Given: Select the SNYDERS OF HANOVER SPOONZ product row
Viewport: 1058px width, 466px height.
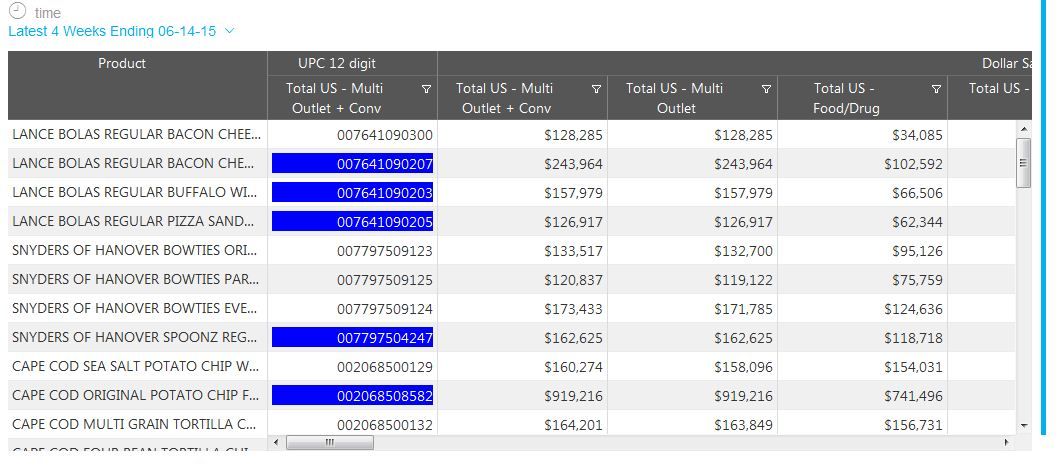Looking at the screenshot, I should tap(136, 338).
